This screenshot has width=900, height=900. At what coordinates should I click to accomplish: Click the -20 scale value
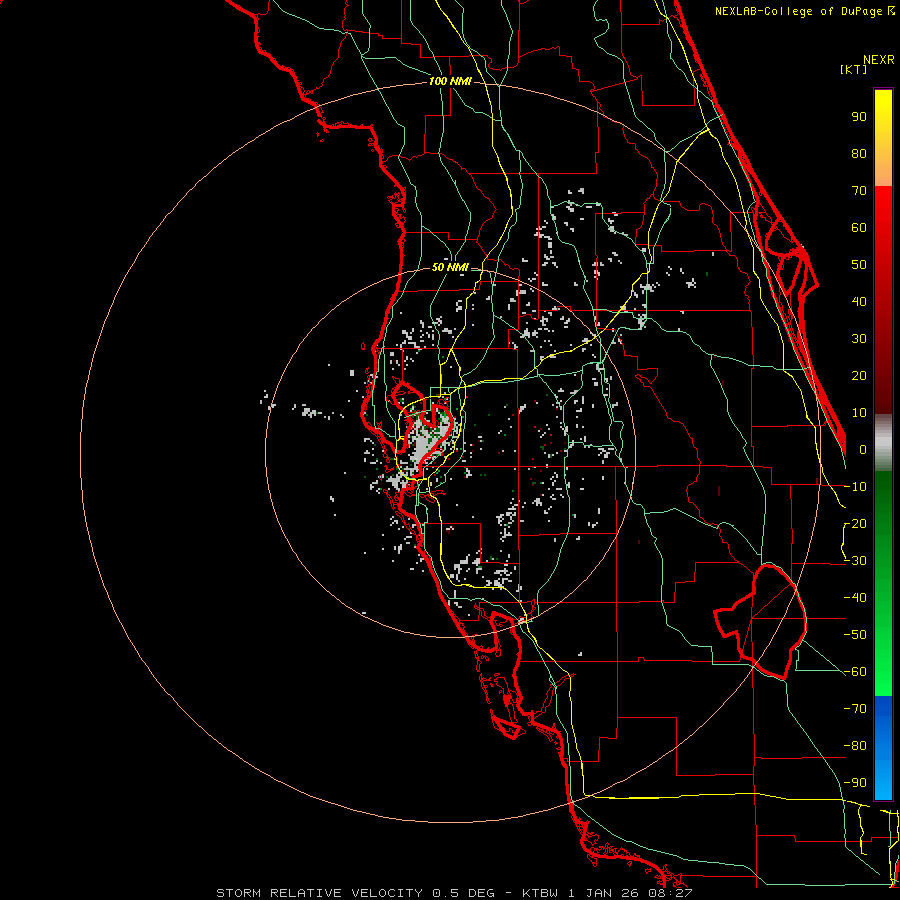click(855, 523)
